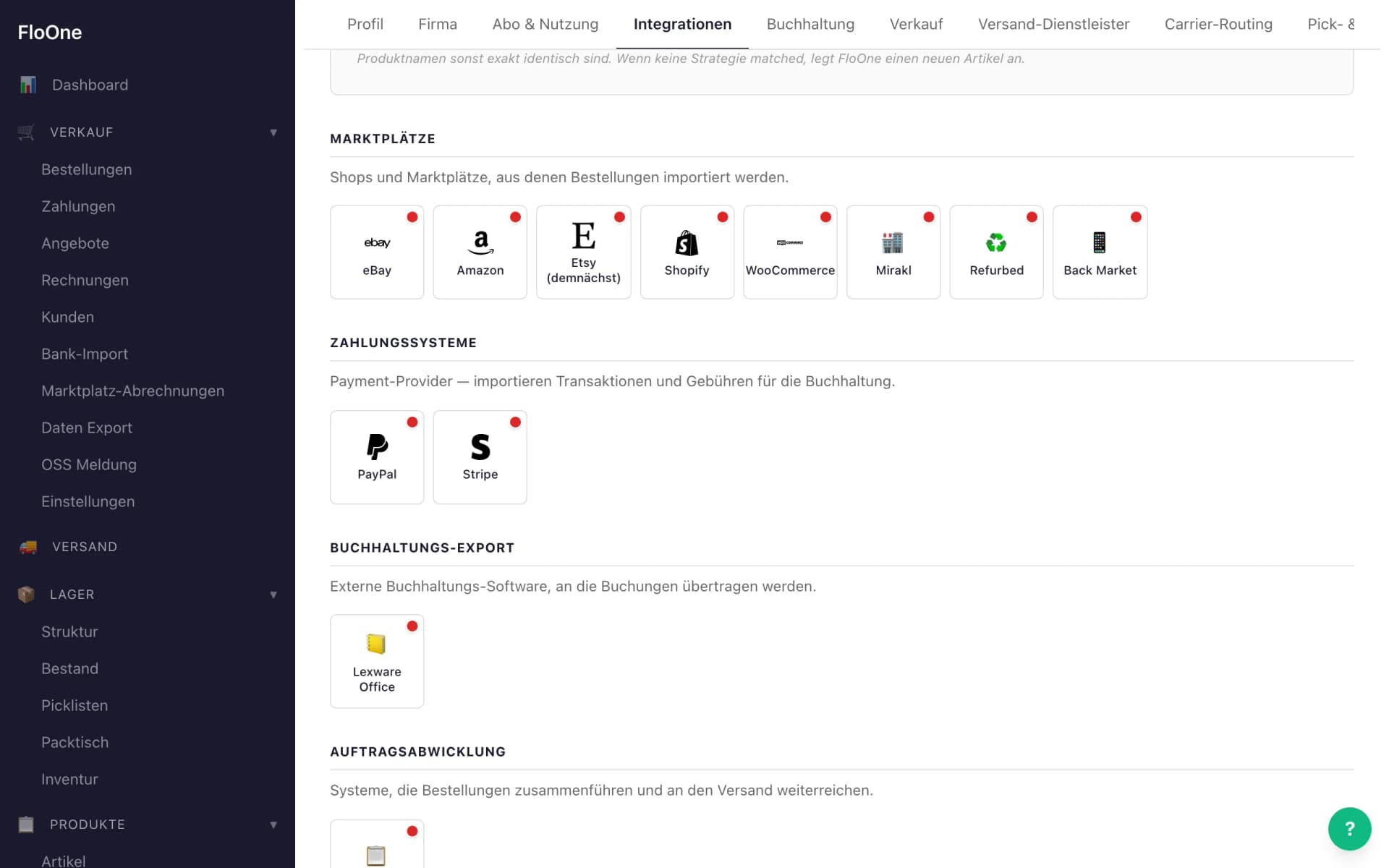Screen dimensions: 1389x868
Task: Open the Stripe payment integration
Action: (480, 457)
